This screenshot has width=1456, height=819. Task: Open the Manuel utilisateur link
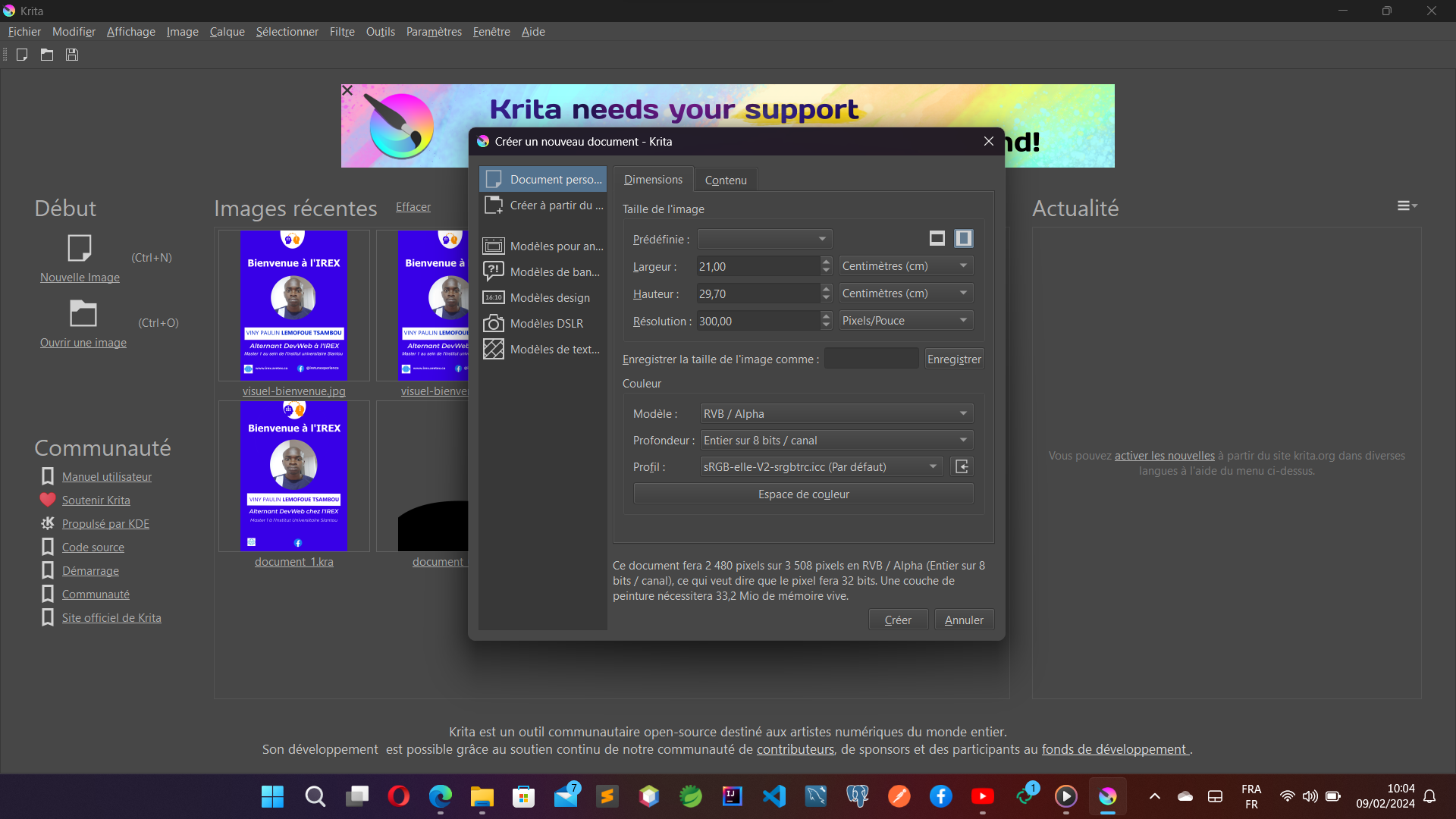[107, 476]
